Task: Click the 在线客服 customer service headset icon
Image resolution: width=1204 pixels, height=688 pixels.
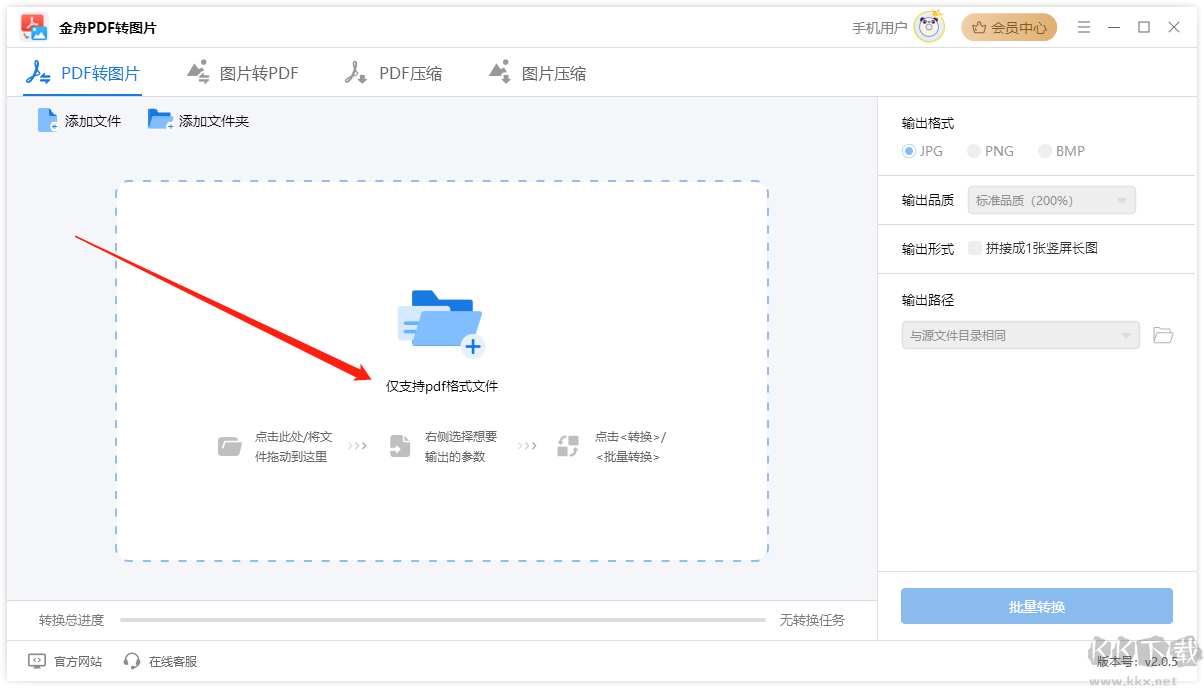Action: 131,661
